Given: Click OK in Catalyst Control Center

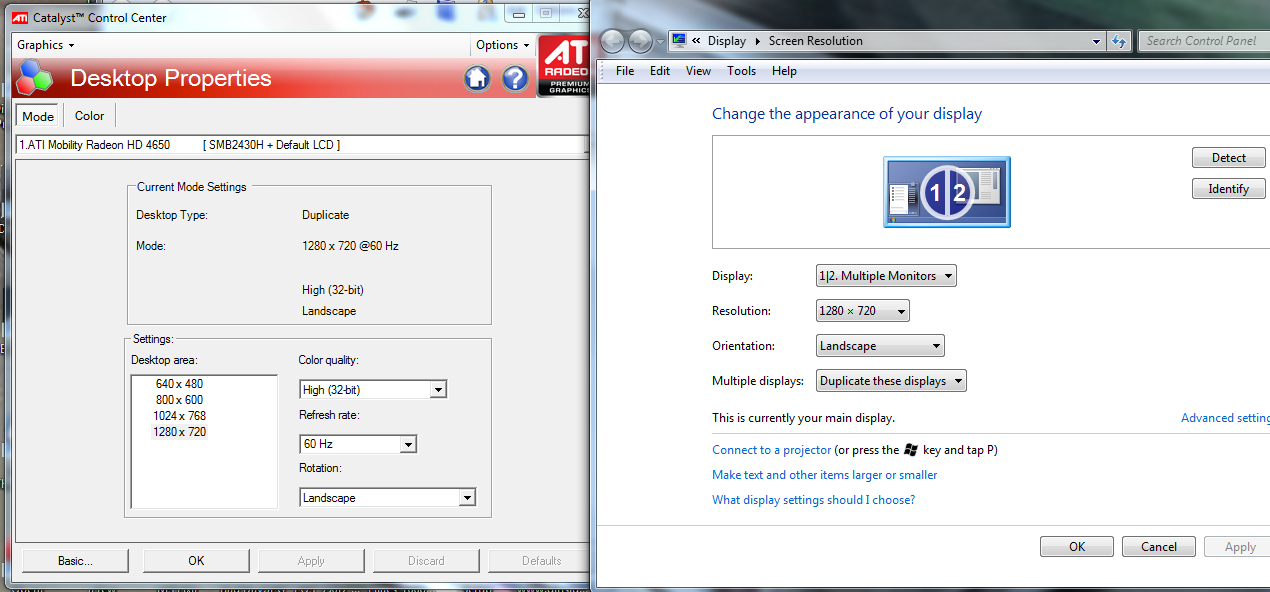Looking at the screenshot, I should point(196,561).
